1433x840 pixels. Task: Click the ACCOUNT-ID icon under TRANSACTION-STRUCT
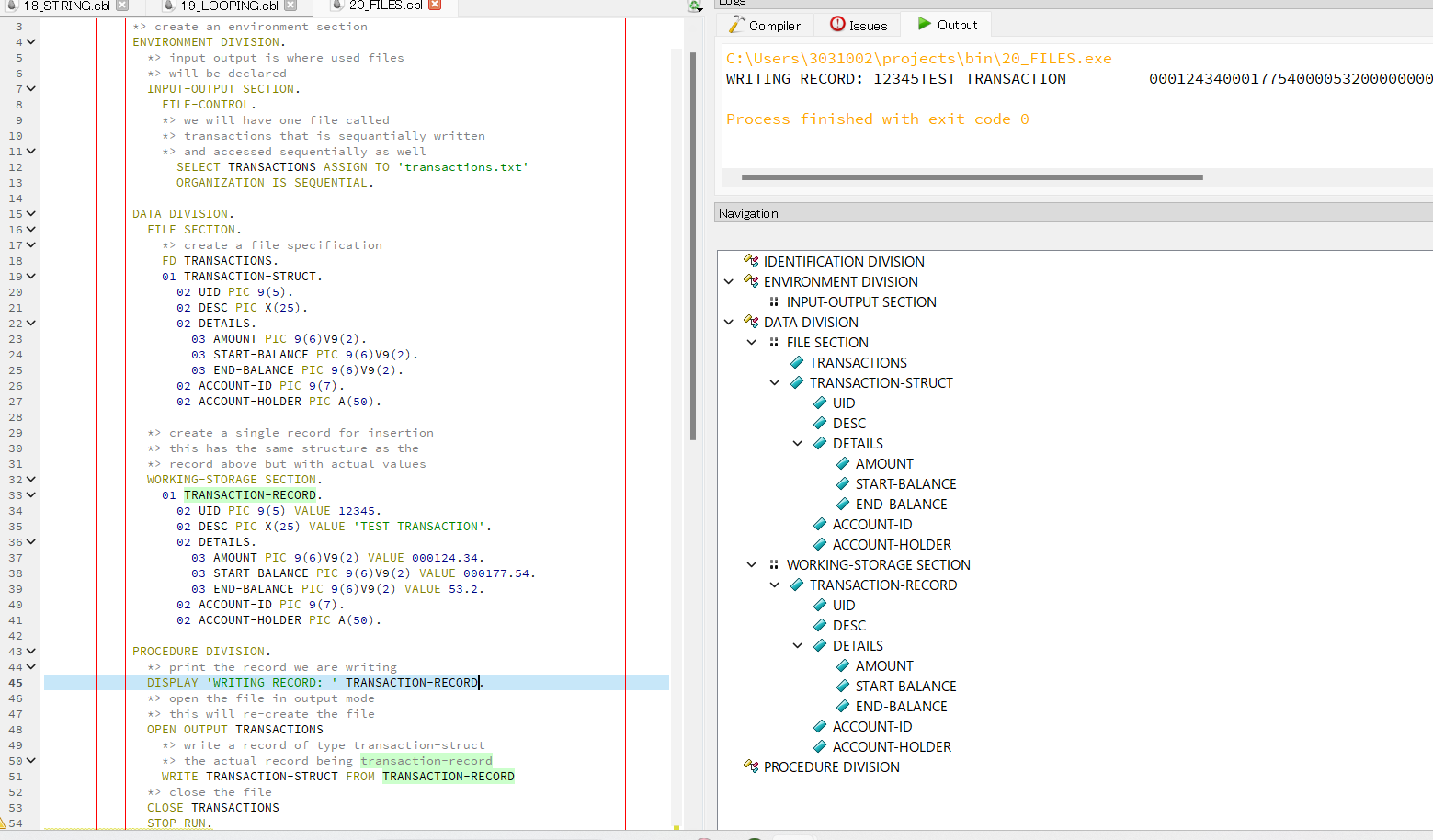coord(820,524)
